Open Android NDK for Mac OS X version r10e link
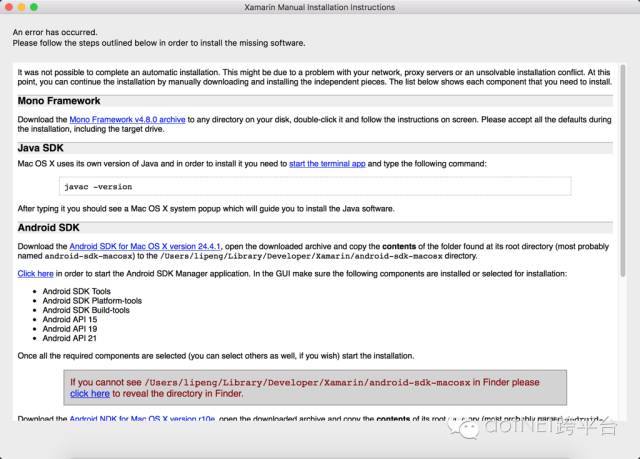This screenshot has width=640, height=459. click(x=142, y=419)
